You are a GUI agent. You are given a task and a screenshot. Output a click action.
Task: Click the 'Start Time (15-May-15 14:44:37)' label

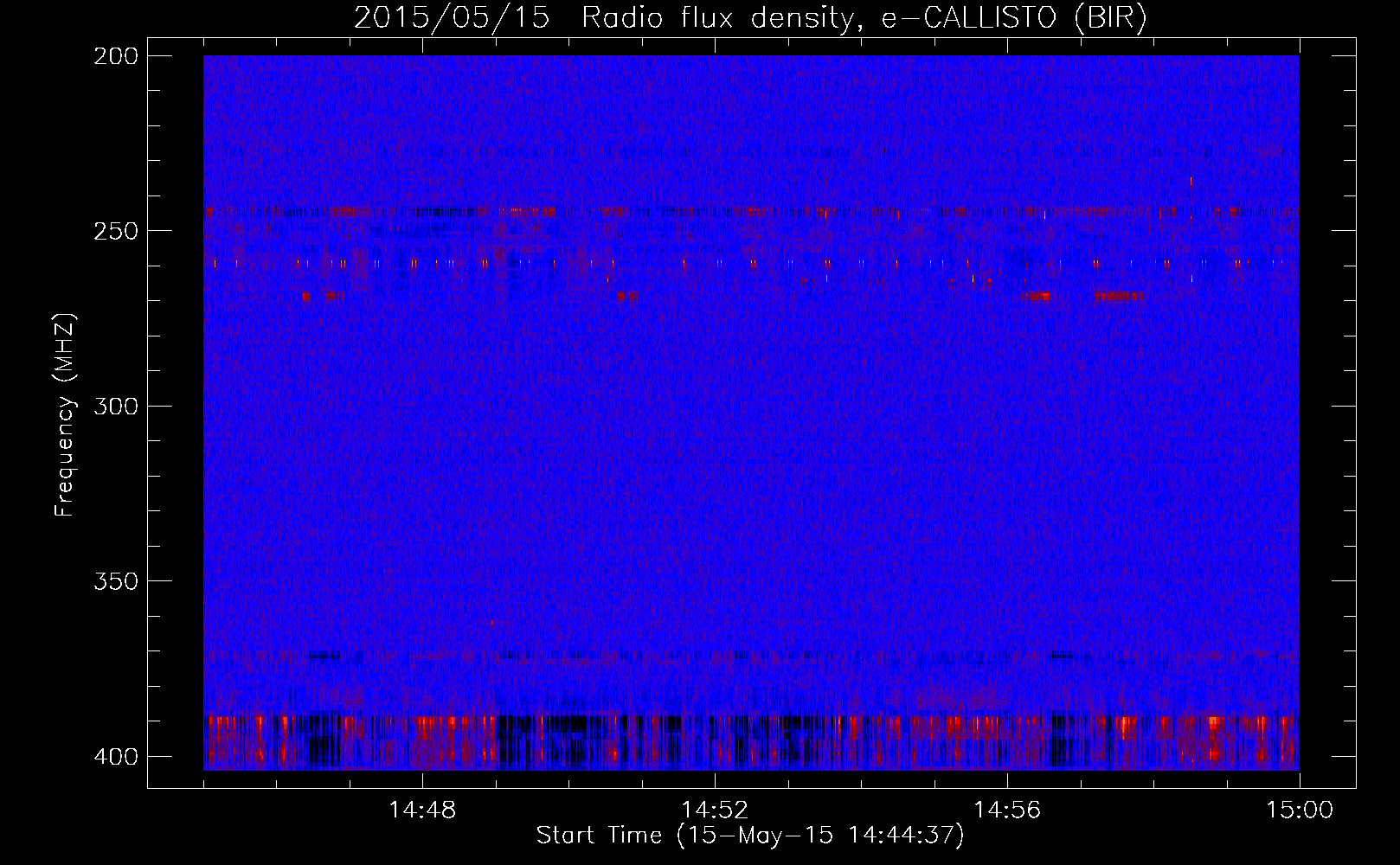750,836
